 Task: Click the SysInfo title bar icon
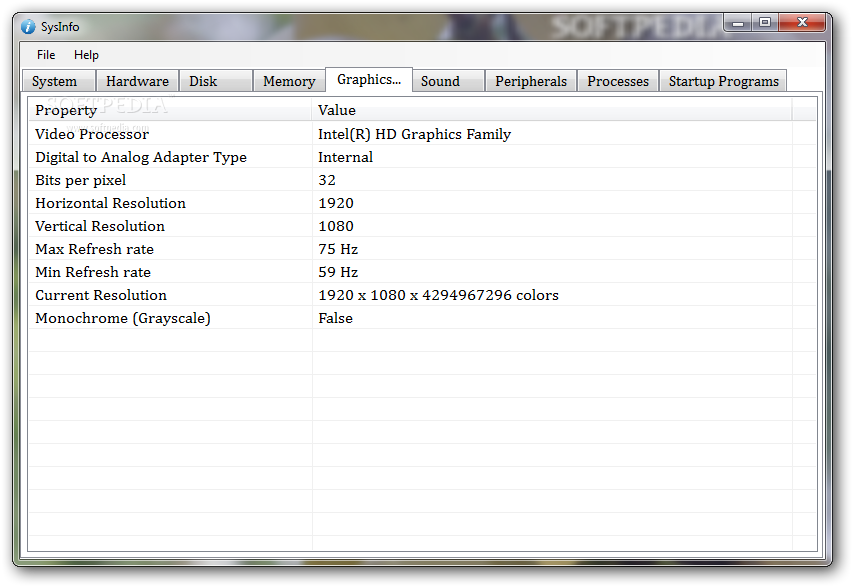[28, 27]
